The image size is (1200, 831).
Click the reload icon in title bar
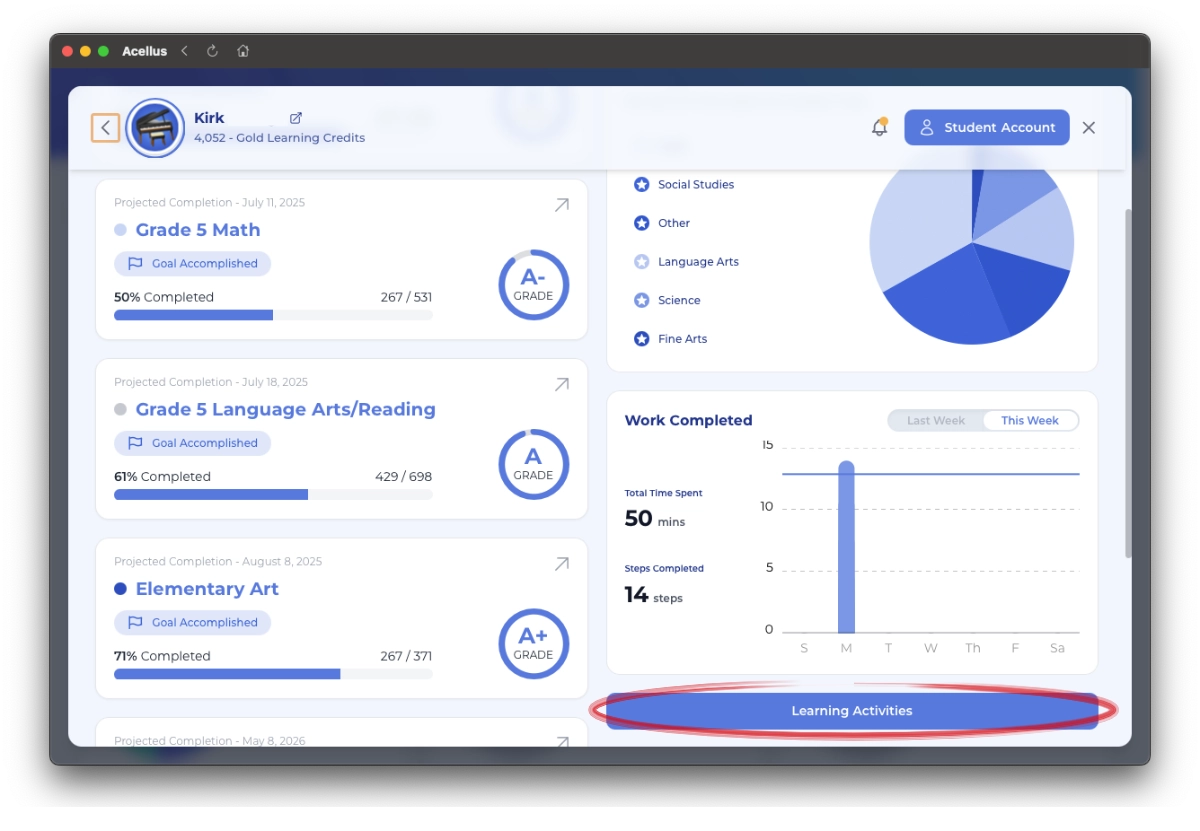coord(212,51)
